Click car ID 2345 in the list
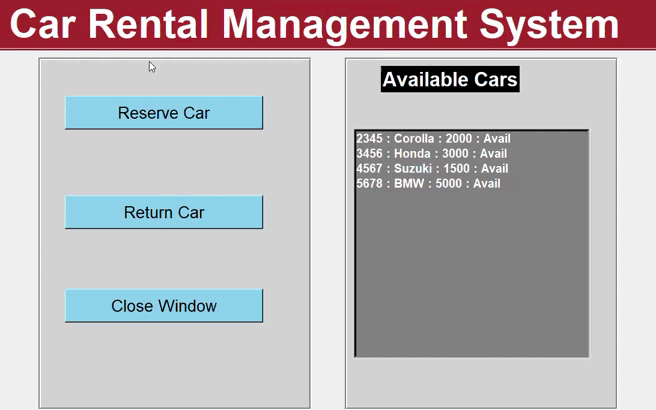This screenshot has width=656, height=410. pyautogui.click(x=369, y=139)
